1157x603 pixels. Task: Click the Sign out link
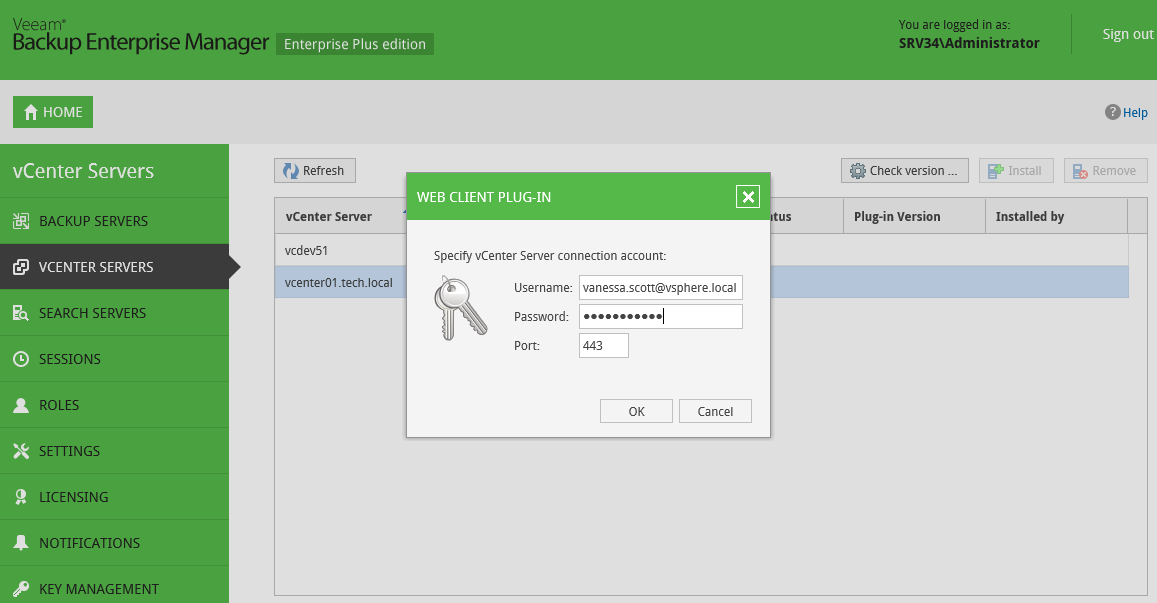coord(1127,34)
